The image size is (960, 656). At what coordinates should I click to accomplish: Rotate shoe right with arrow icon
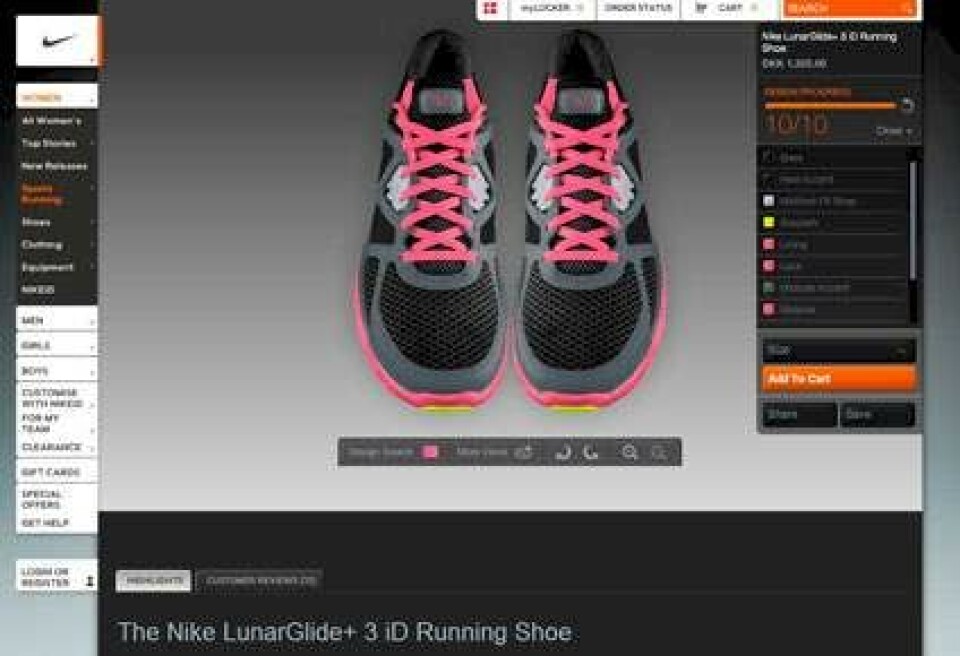[591, 453]
